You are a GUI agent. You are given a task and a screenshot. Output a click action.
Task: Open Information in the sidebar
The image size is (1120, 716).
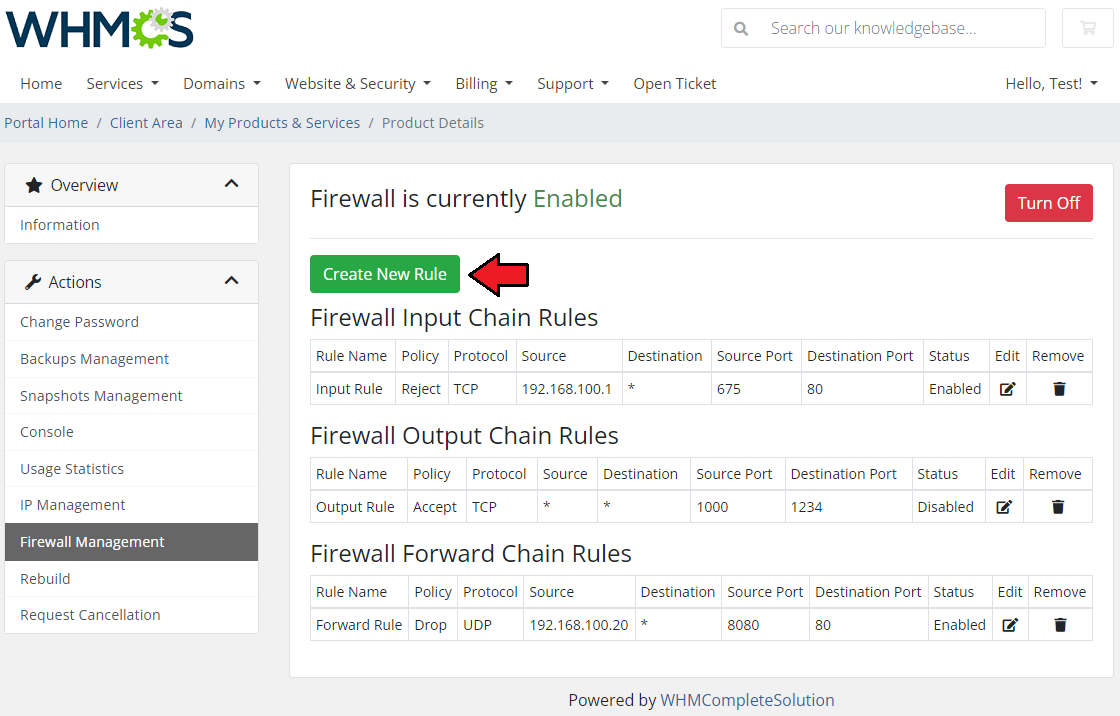pos(131,225)
